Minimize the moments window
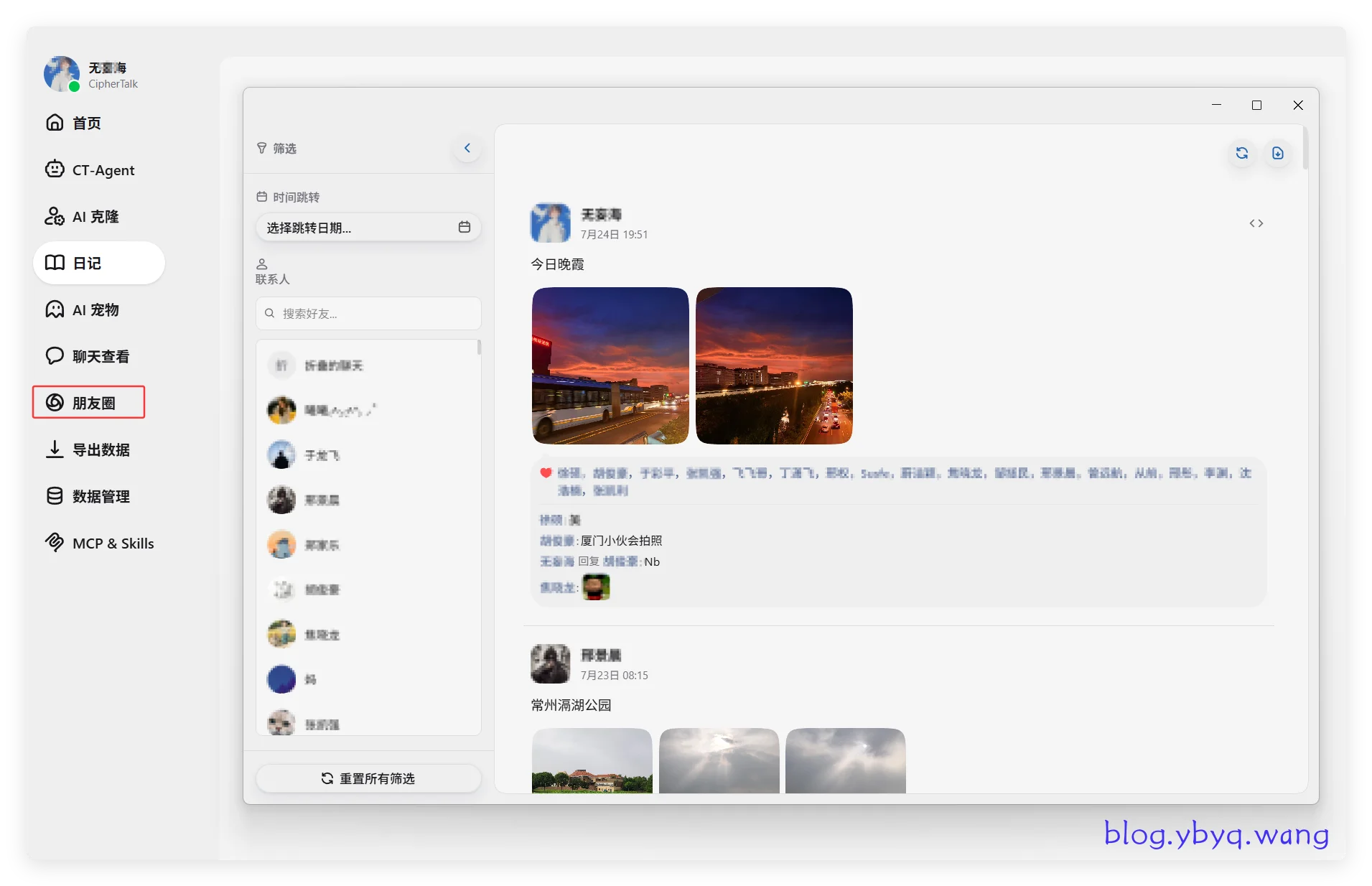This screenshot has width=1372, height=886. tap(1216, 105)
